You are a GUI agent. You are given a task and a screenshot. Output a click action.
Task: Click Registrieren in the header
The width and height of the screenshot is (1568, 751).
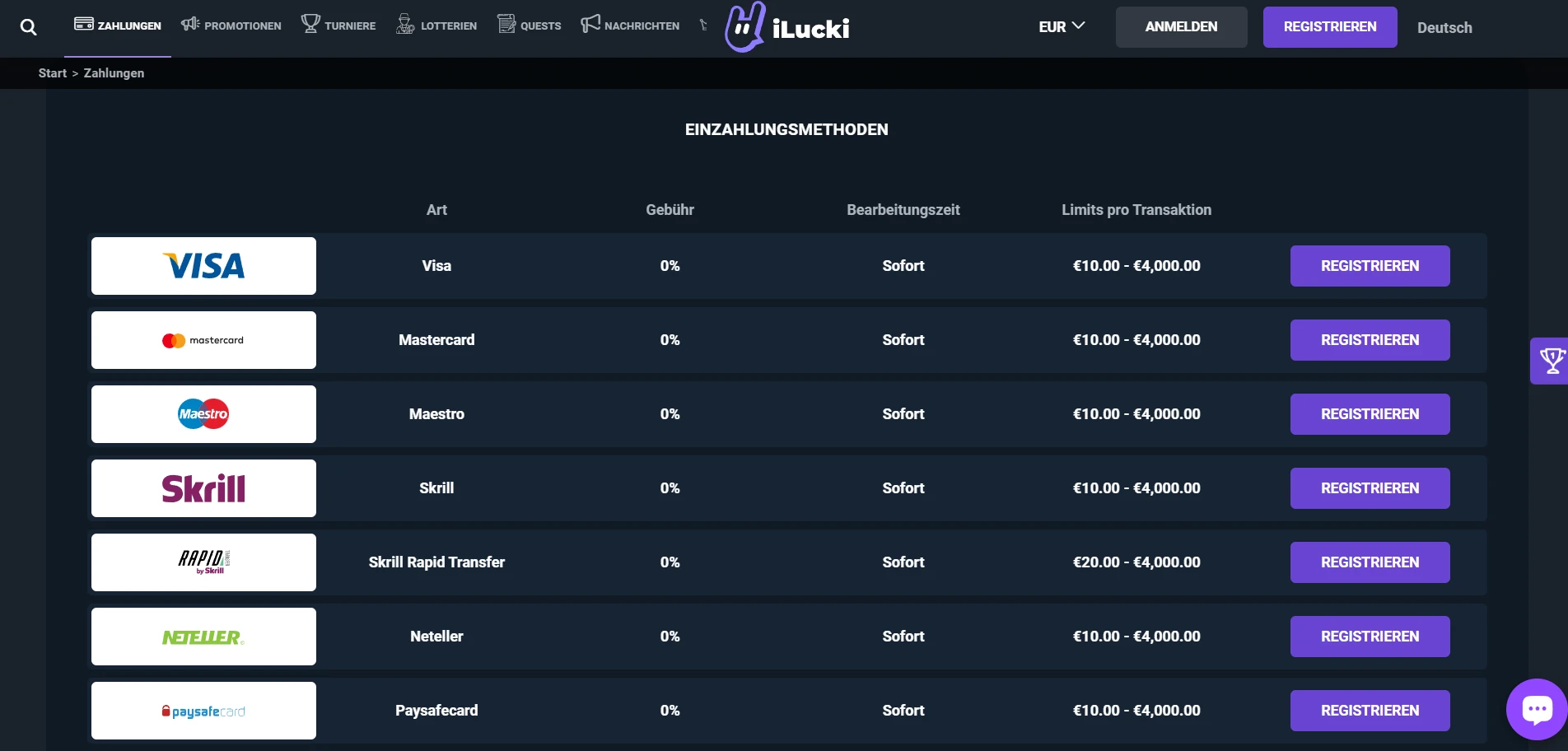[1330, 27]
